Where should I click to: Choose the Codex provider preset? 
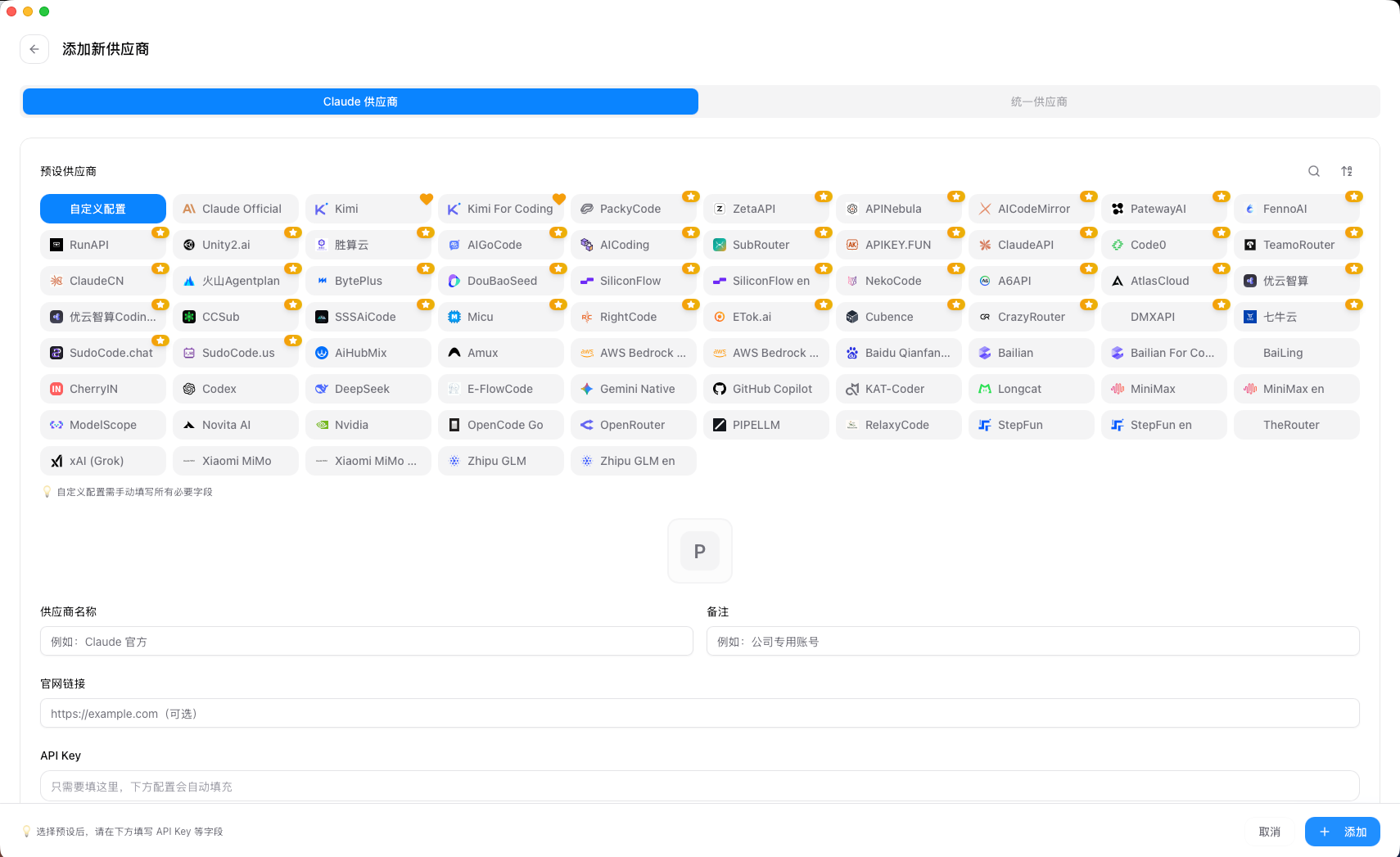tap(236, 389)
